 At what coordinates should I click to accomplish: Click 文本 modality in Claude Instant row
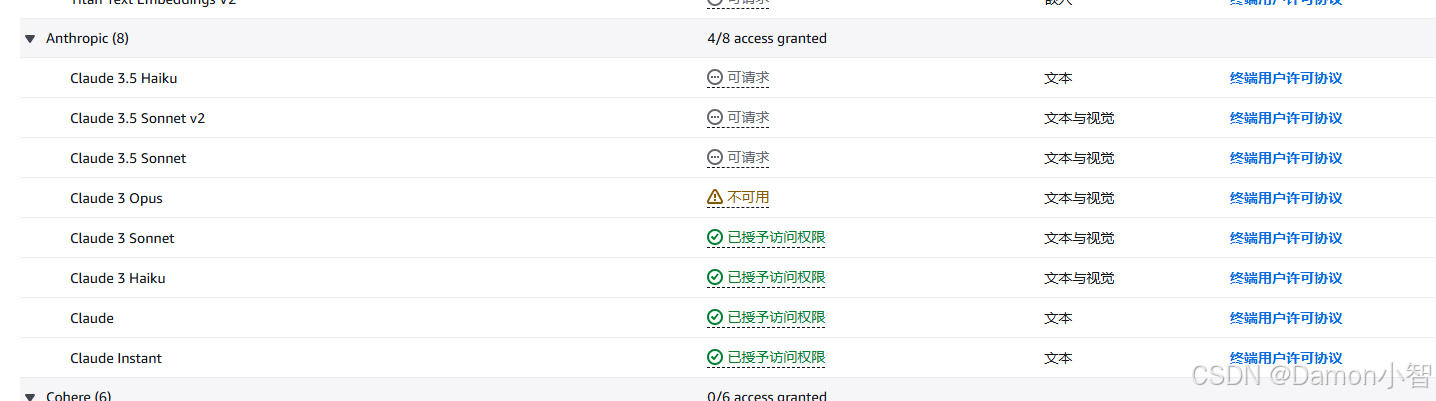tap(1058, 358)
